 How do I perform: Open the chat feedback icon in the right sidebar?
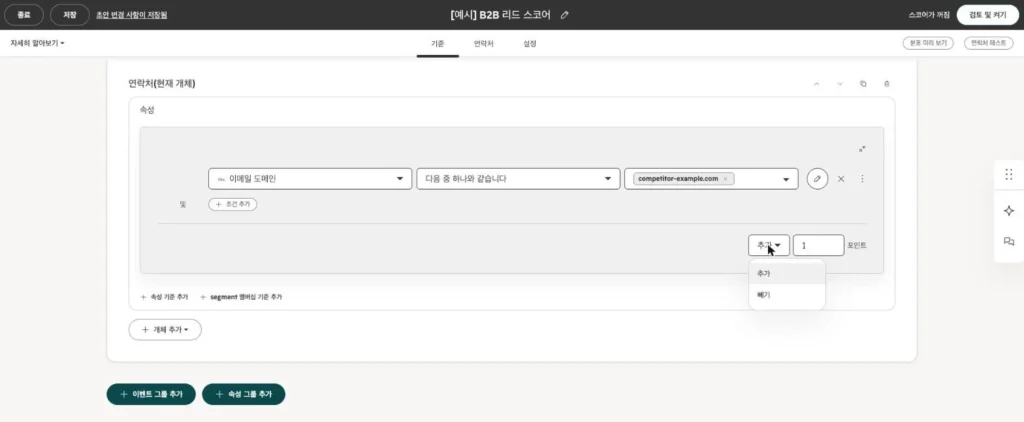[x=1009, y=242]
